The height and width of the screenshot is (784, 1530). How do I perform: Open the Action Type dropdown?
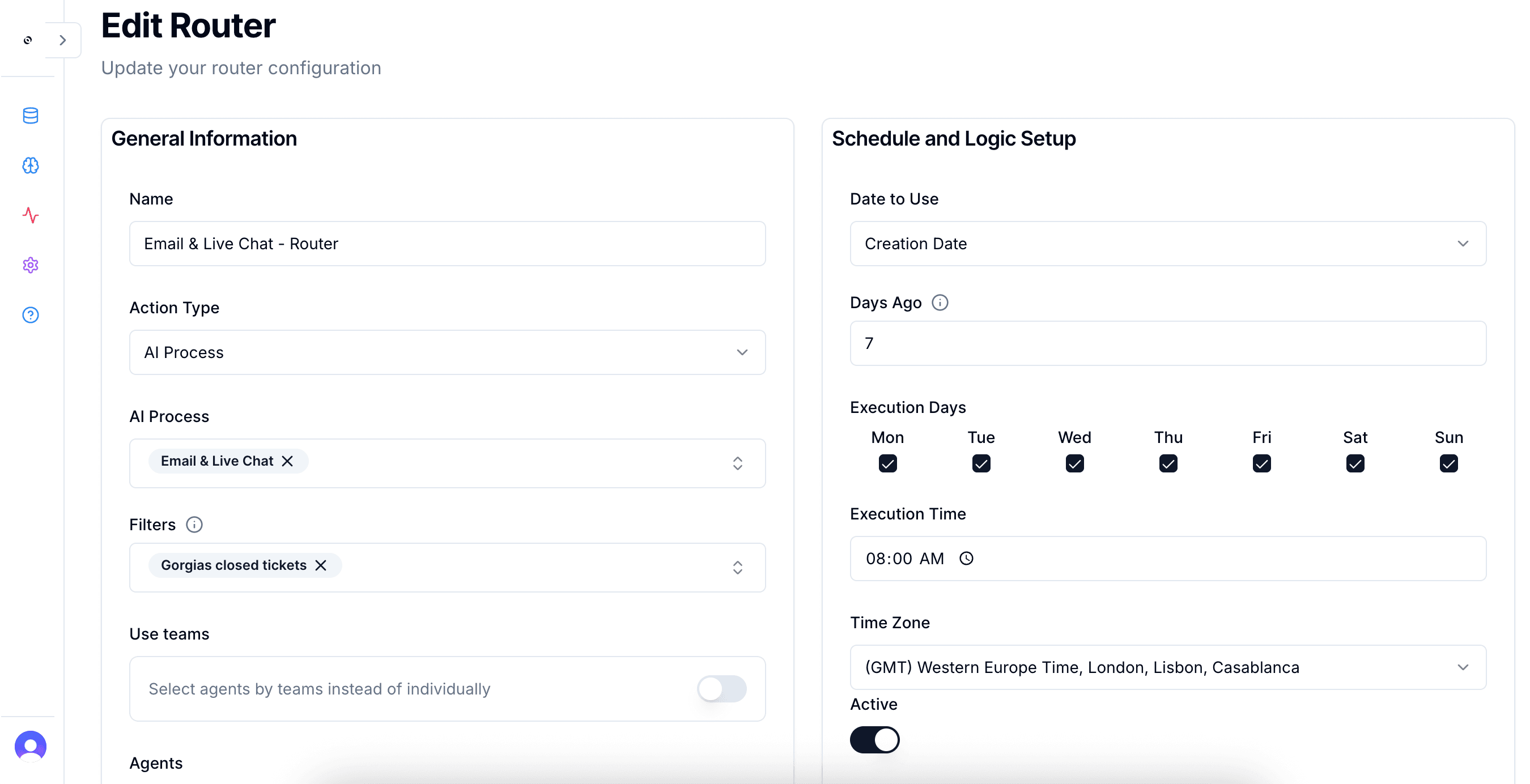point(742,352)
